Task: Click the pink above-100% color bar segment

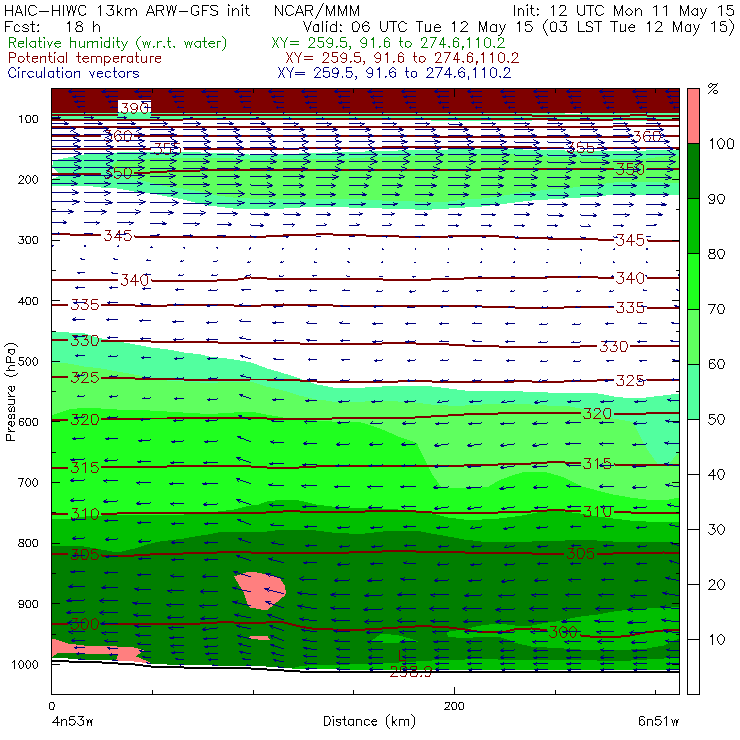Action: click(x=693, y=116)
